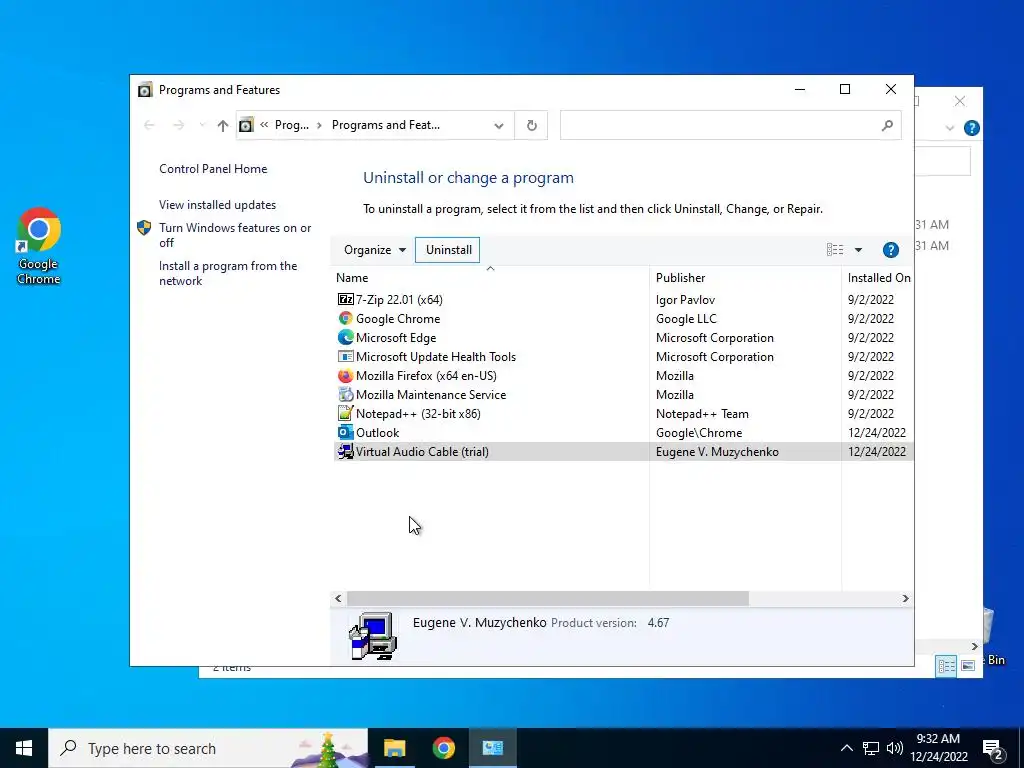The width and height of the screenshot is (1024, 768).
Task: Open File Explorer from the taskbar
Action: point(394,748)
